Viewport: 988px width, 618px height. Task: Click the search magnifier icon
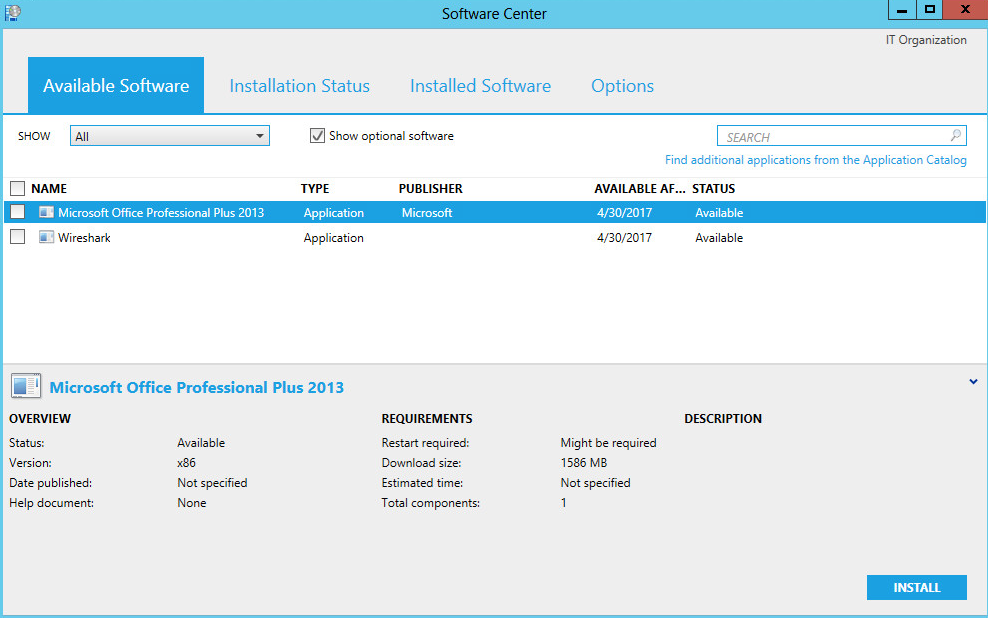(955, 135)
